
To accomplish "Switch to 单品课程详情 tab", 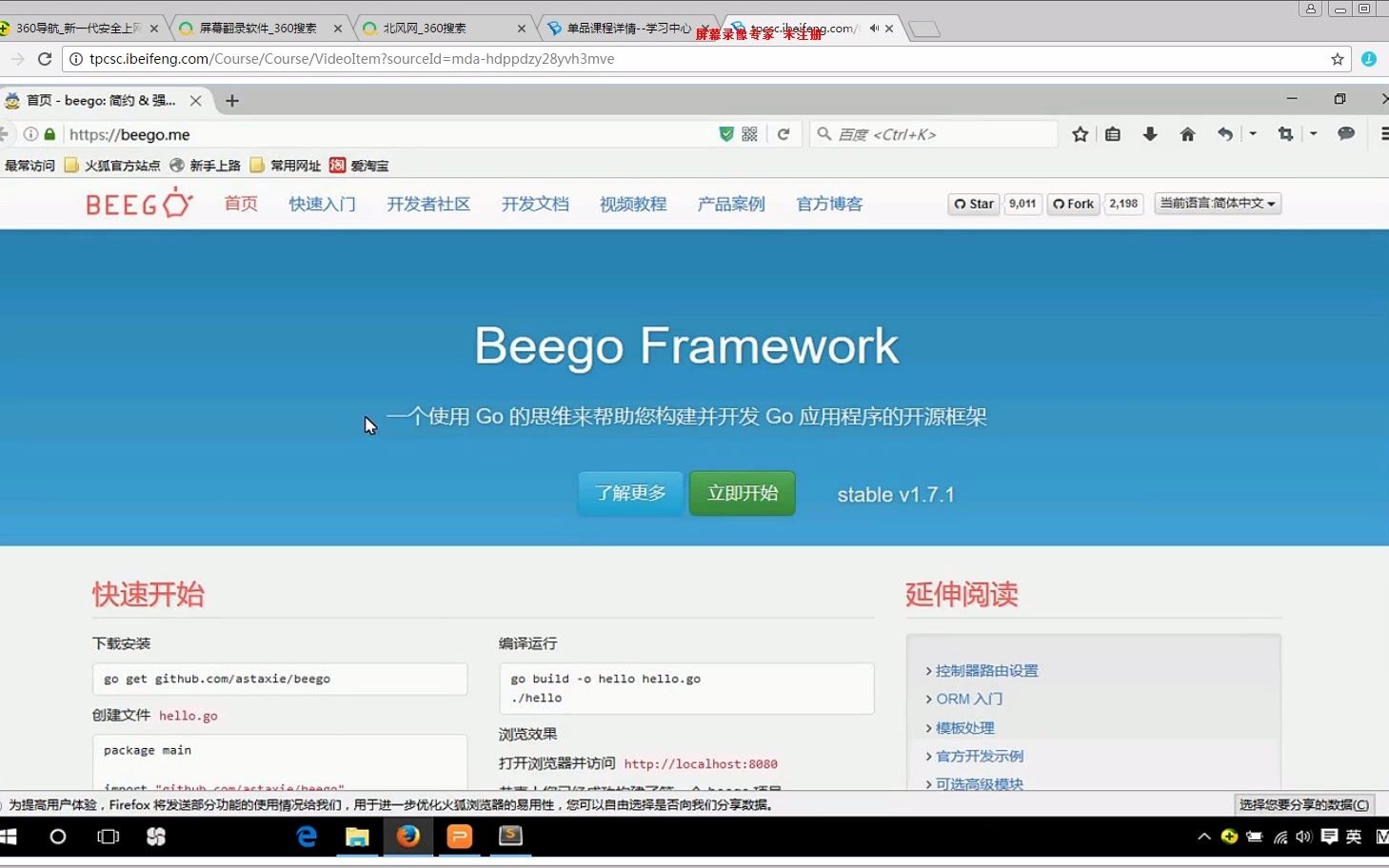I will 628,29.
